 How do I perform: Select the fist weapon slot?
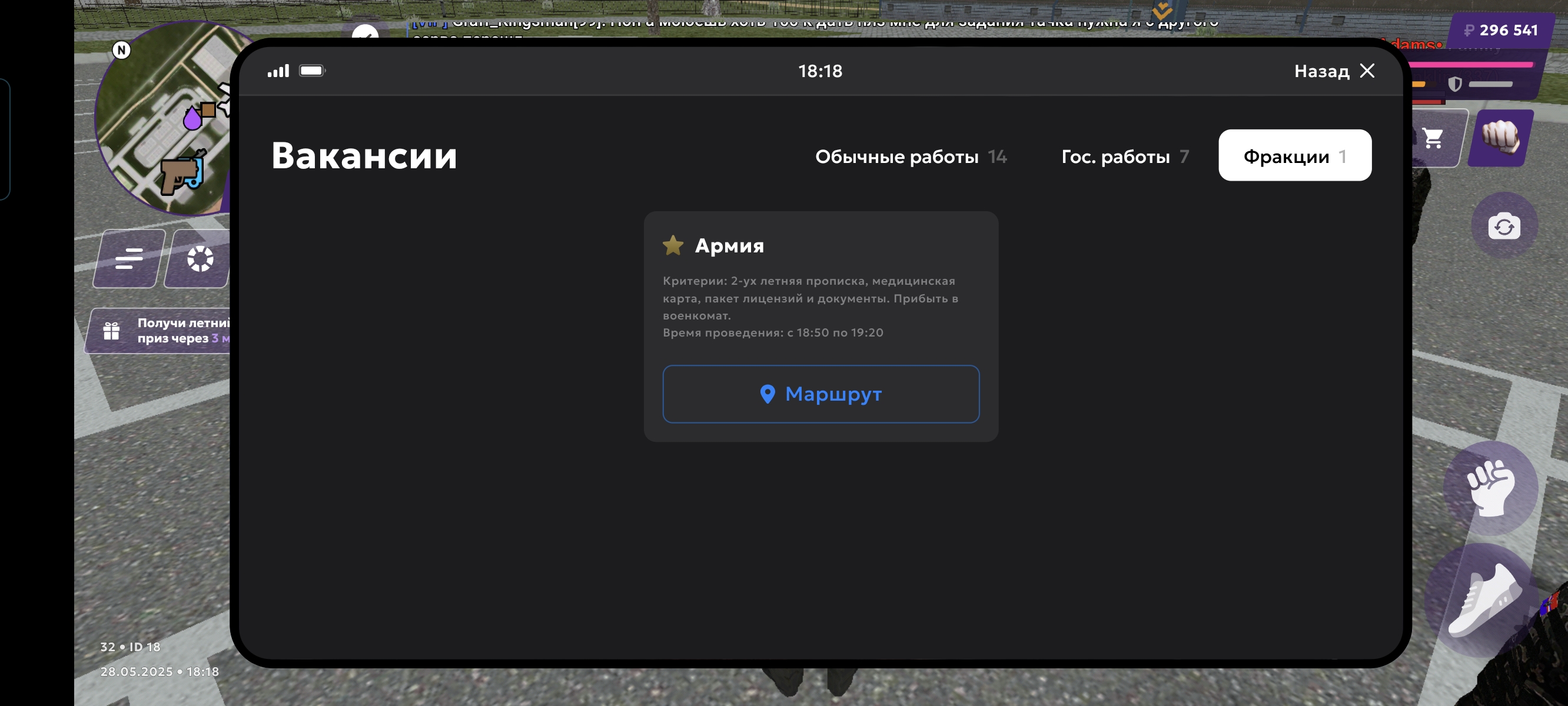click(1500, 138)
